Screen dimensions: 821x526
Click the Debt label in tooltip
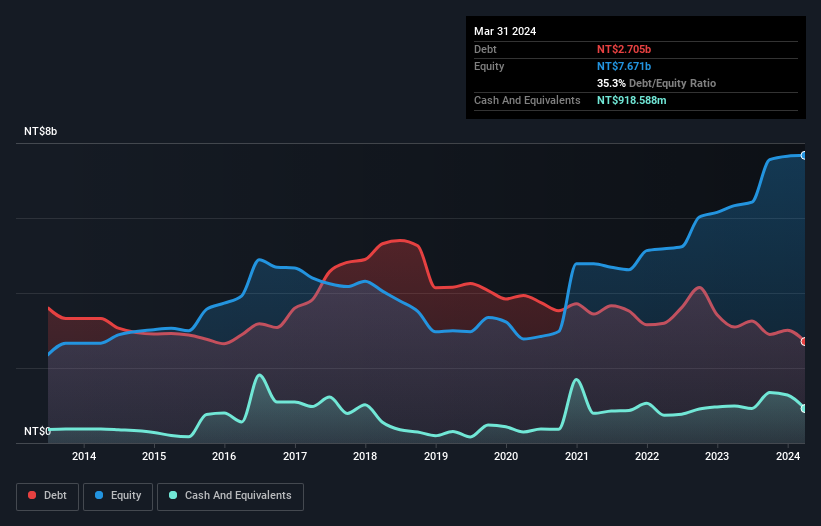click(485, 49)
